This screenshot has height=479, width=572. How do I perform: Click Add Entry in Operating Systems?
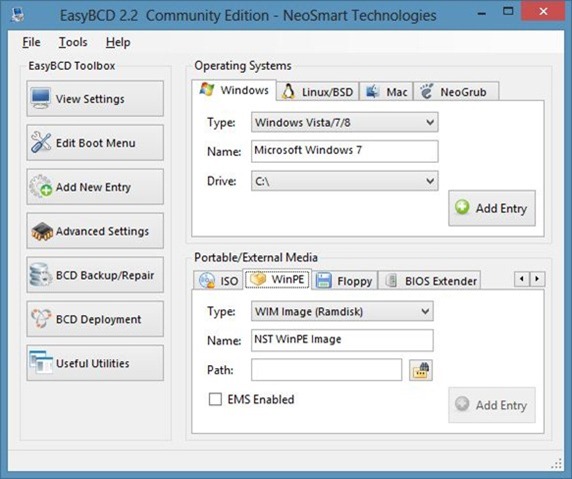pos(492,208)
